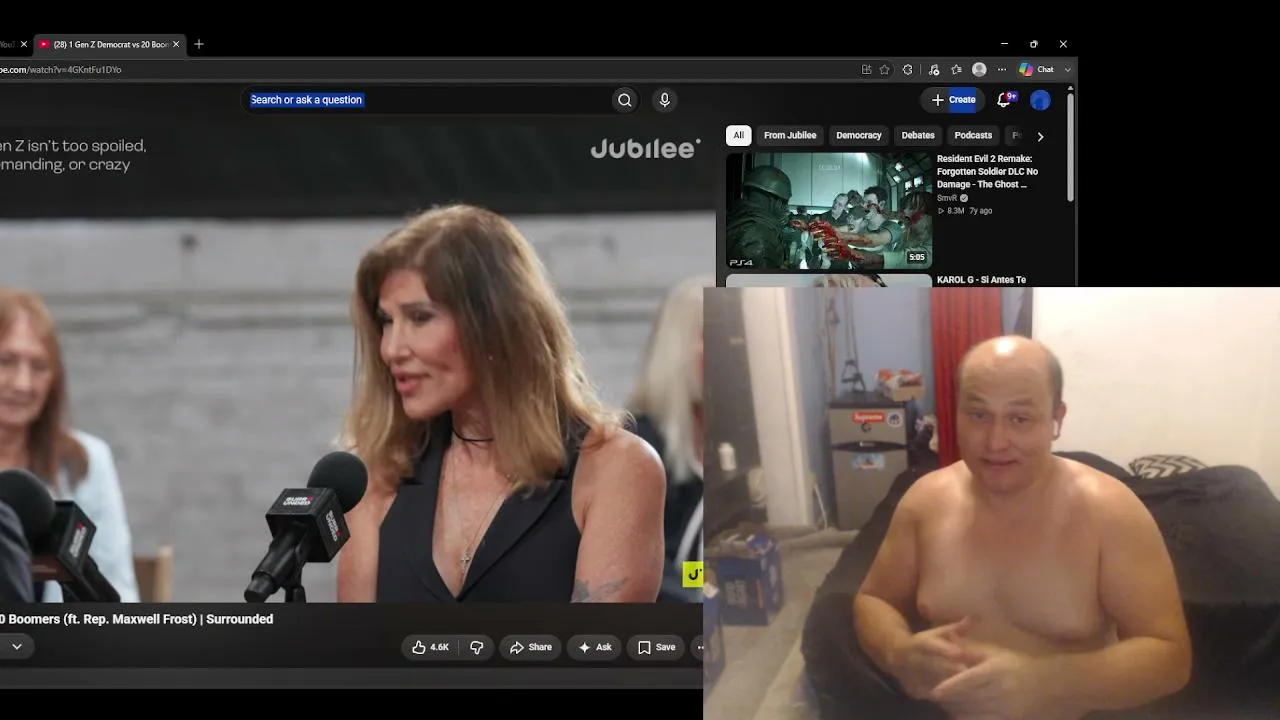
Task: Open the YouTube account avatar menu
Action: pos(1040,100)
